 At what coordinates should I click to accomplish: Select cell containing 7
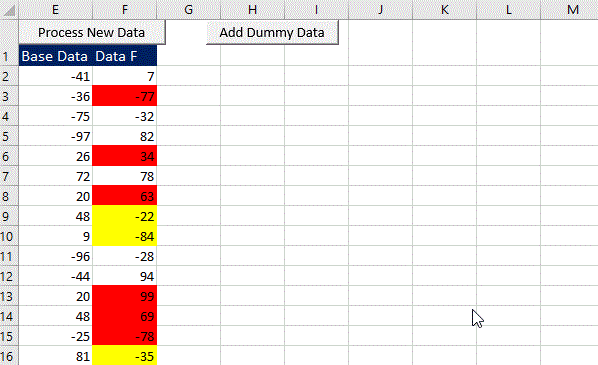(125, 76)
